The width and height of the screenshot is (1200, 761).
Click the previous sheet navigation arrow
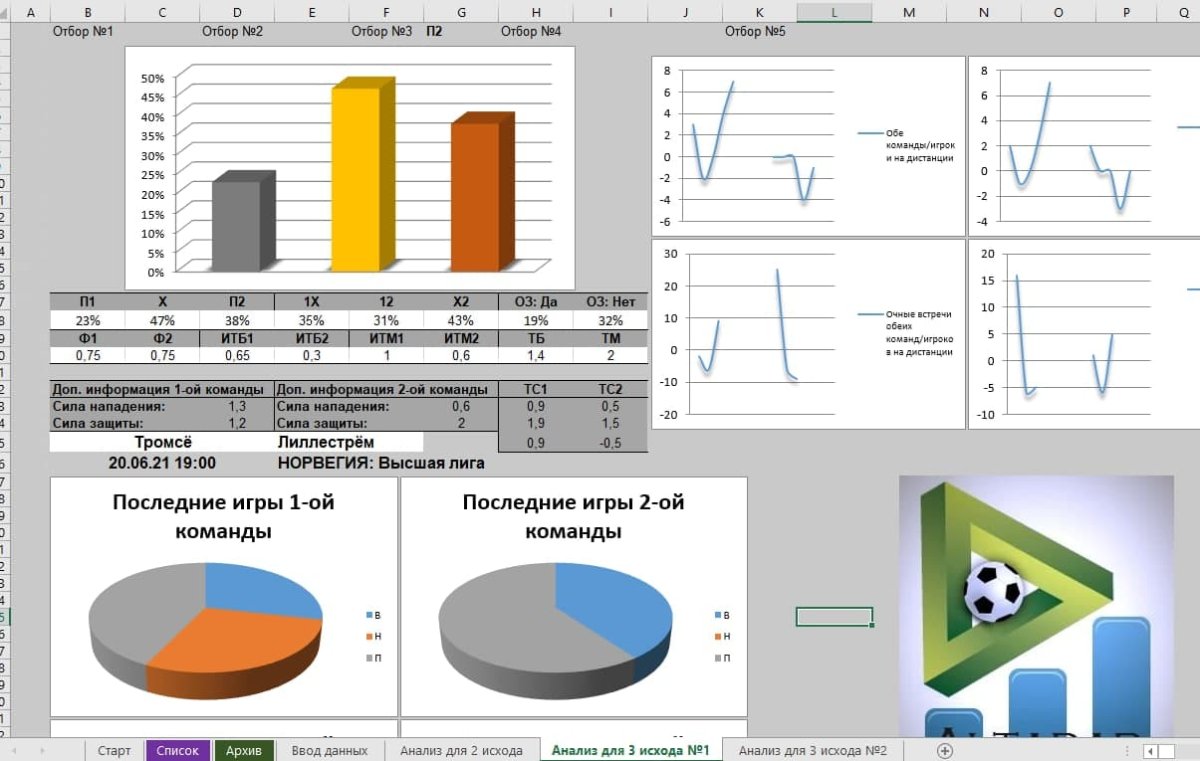coord(14,750)
